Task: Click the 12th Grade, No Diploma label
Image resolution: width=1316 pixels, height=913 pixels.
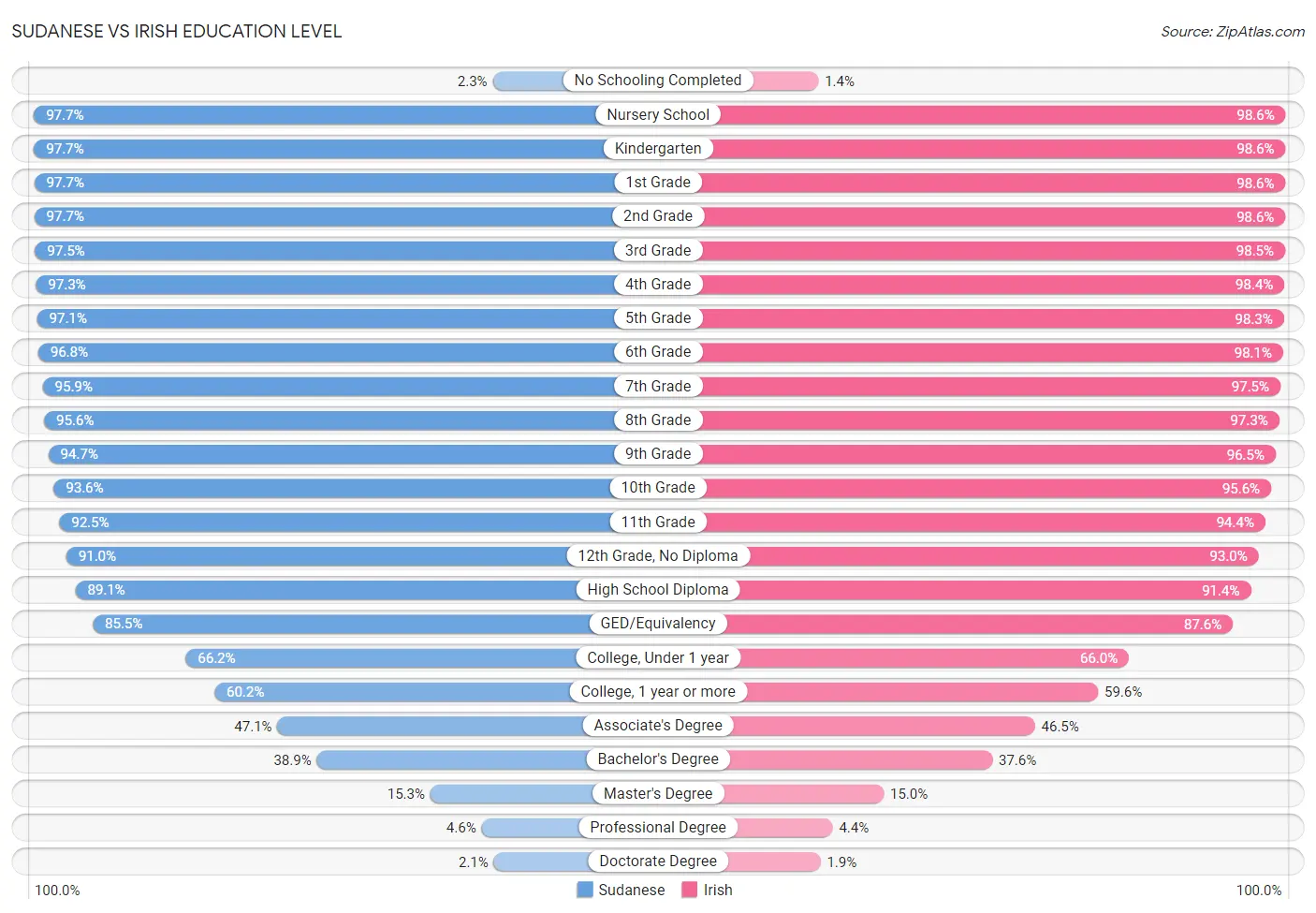Action: (x=658, y=555)
